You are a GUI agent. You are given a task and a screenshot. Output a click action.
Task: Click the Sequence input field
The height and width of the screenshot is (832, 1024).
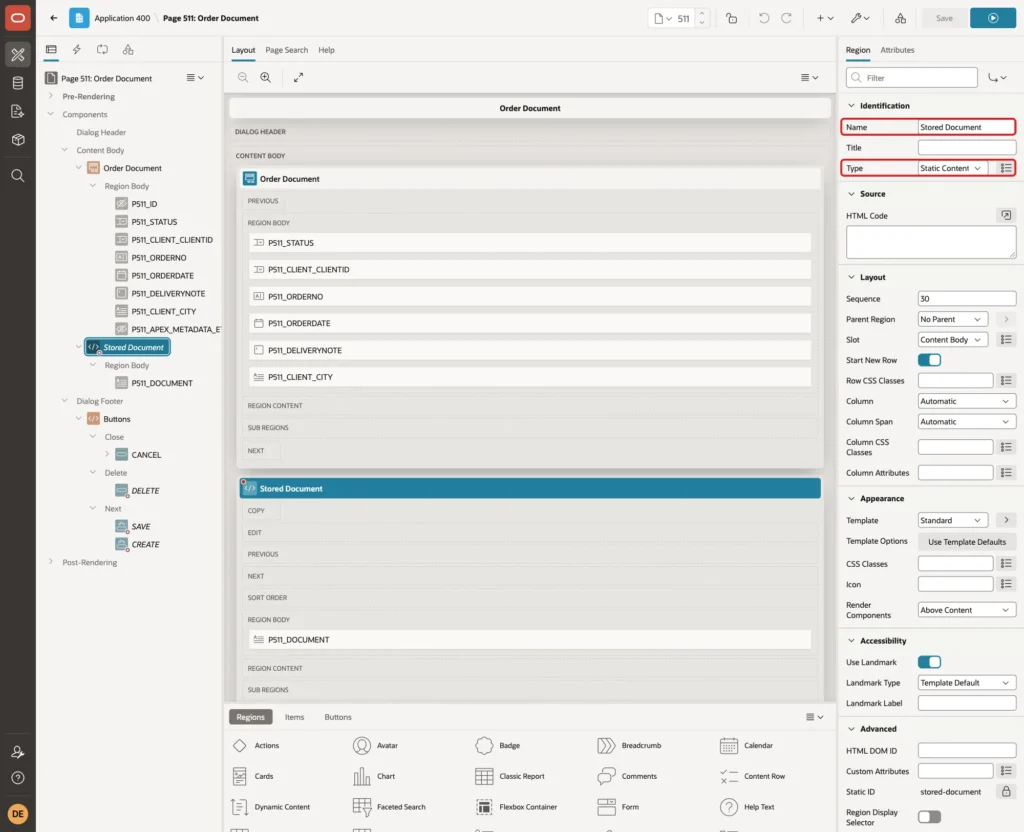[x=967, y=299]
